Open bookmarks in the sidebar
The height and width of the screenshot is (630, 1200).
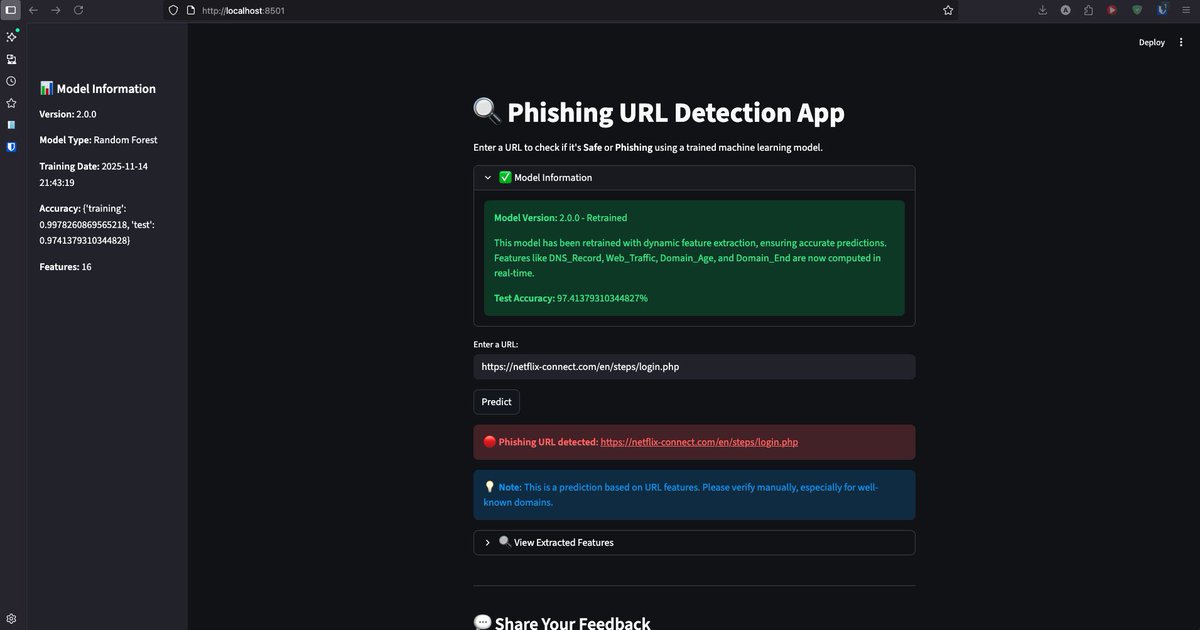click(12, 103)
